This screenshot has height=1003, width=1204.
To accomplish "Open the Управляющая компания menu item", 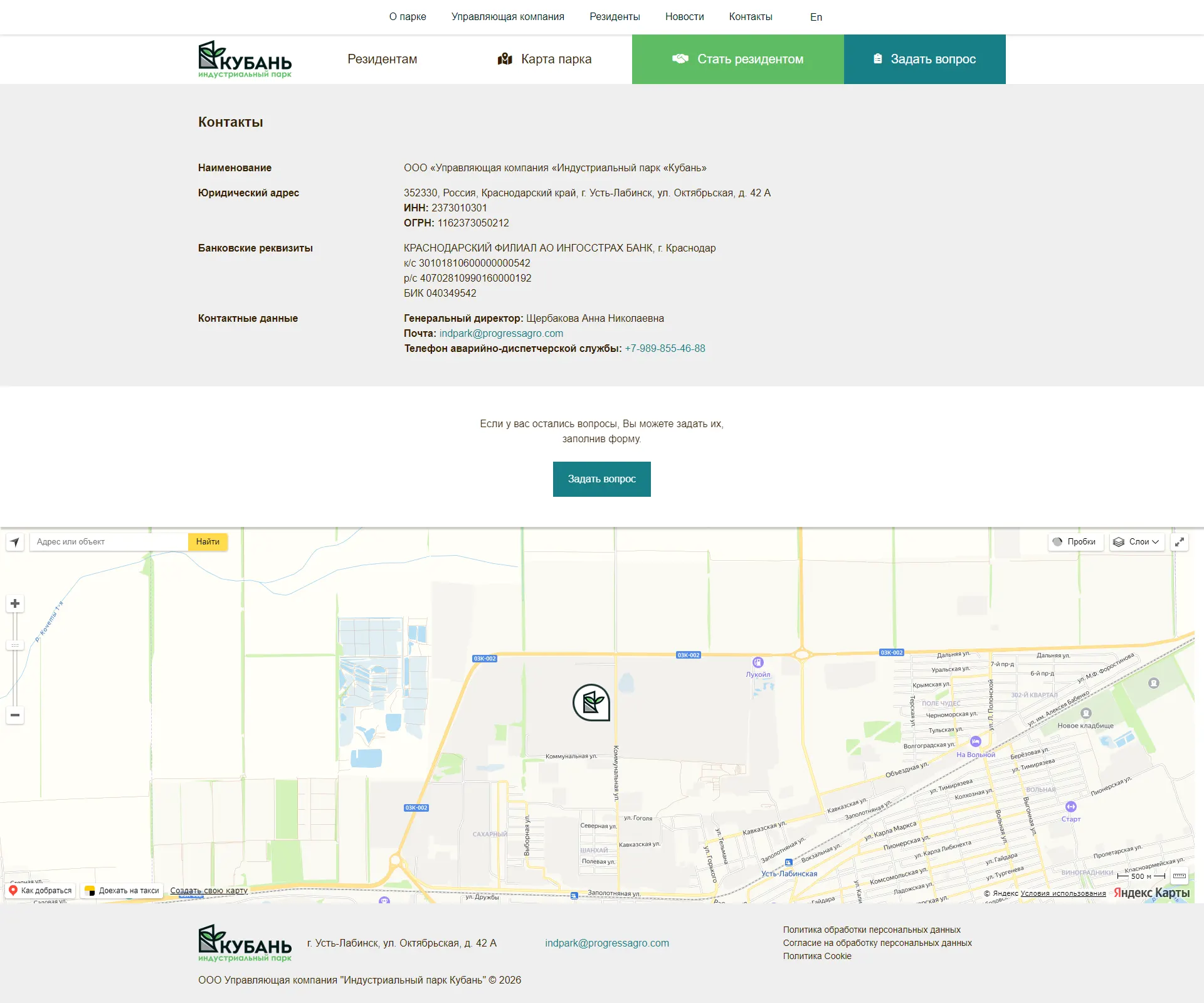I will (x=508, y=17).
